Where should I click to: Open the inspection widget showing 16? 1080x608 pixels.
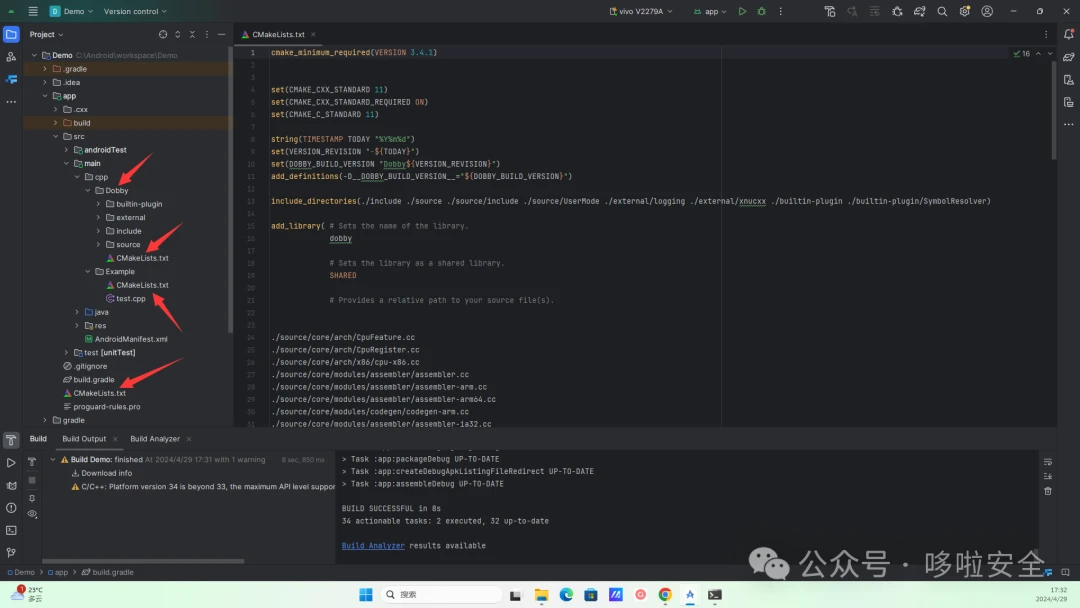click(x=1021, y=54)
